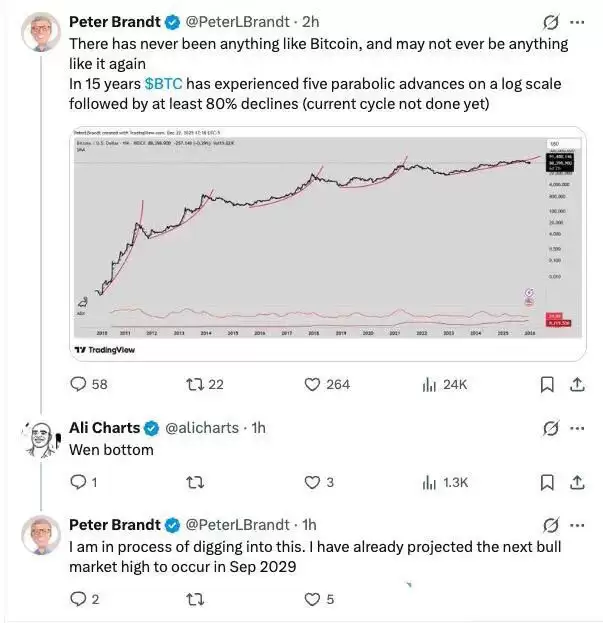Like the Sep 2029 projection reply
The image size is (603, 623).
click(311, 599)
